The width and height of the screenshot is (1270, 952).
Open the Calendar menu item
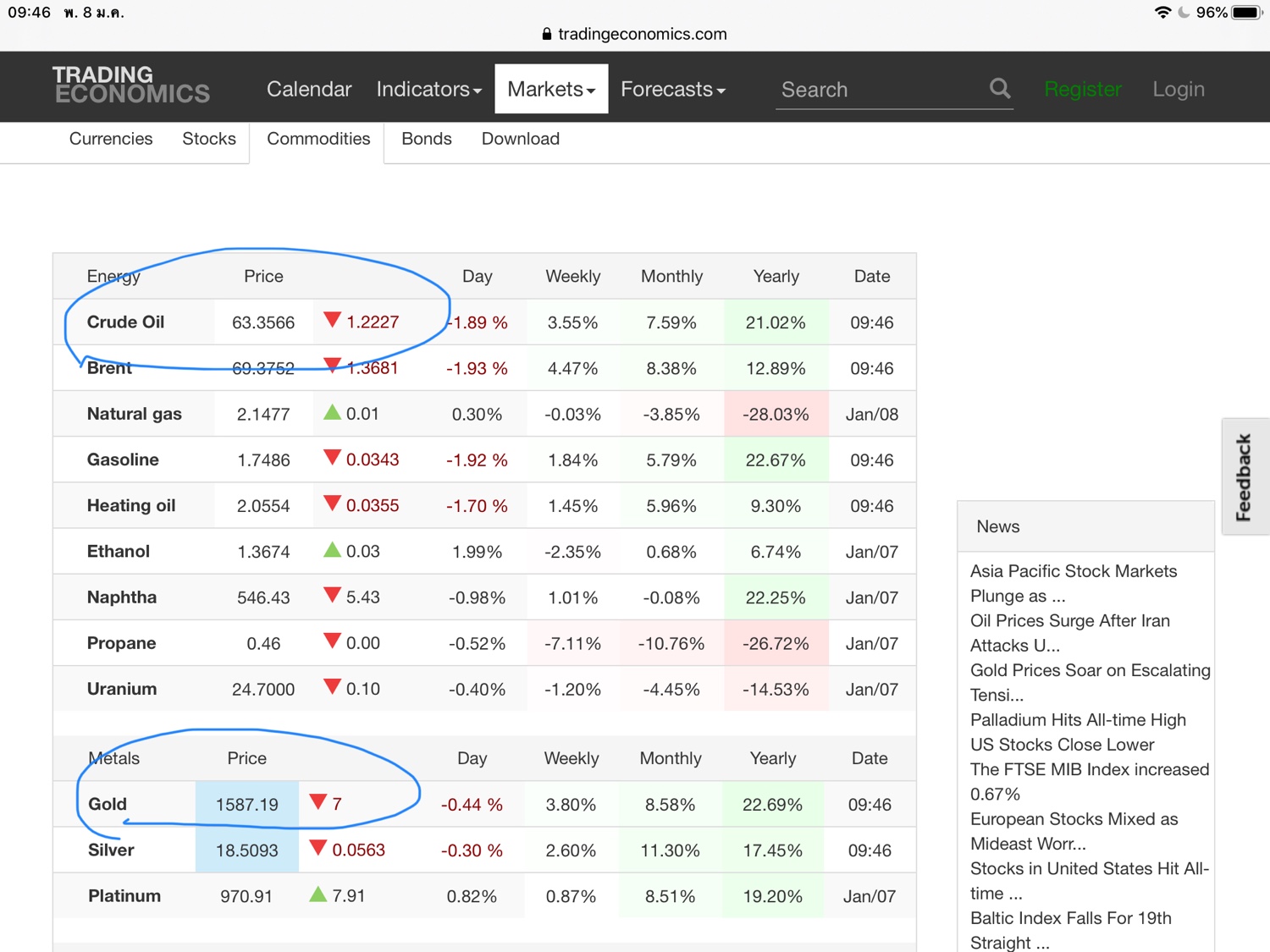[x=308, y=89]
